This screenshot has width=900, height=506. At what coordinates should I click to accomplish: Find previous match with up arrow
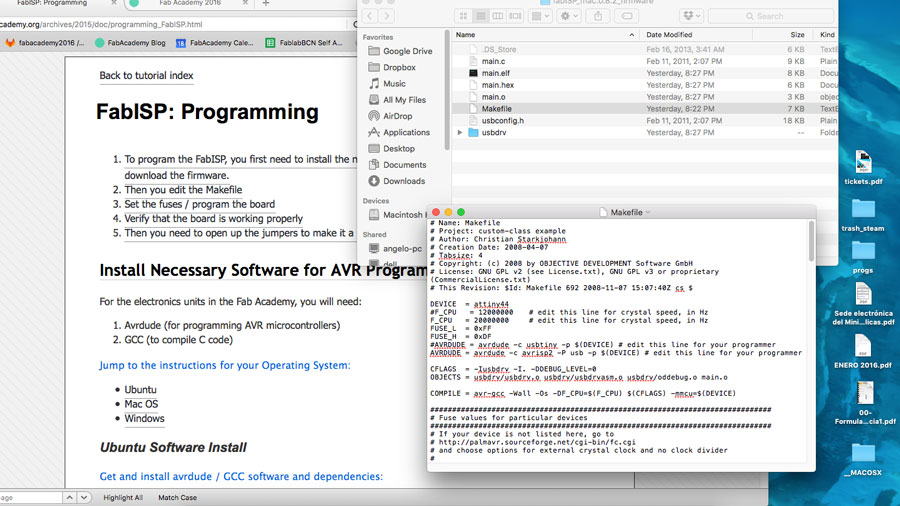[x=69, y=497]
